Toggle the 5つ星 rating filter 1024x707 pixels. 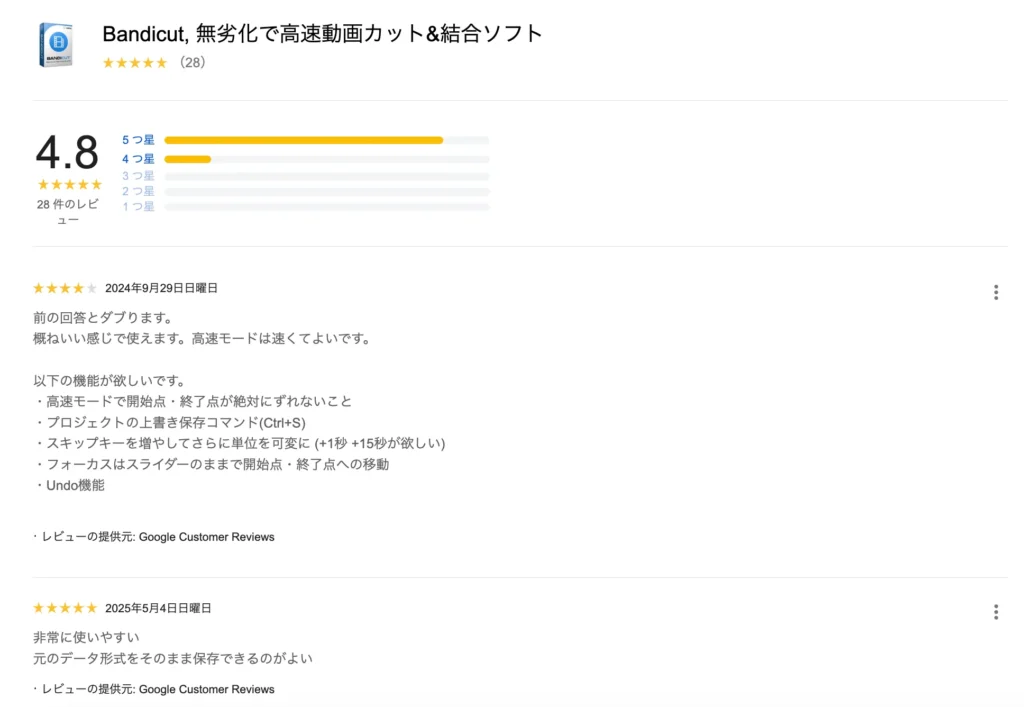pyautogui.click(x=136, y=140)
